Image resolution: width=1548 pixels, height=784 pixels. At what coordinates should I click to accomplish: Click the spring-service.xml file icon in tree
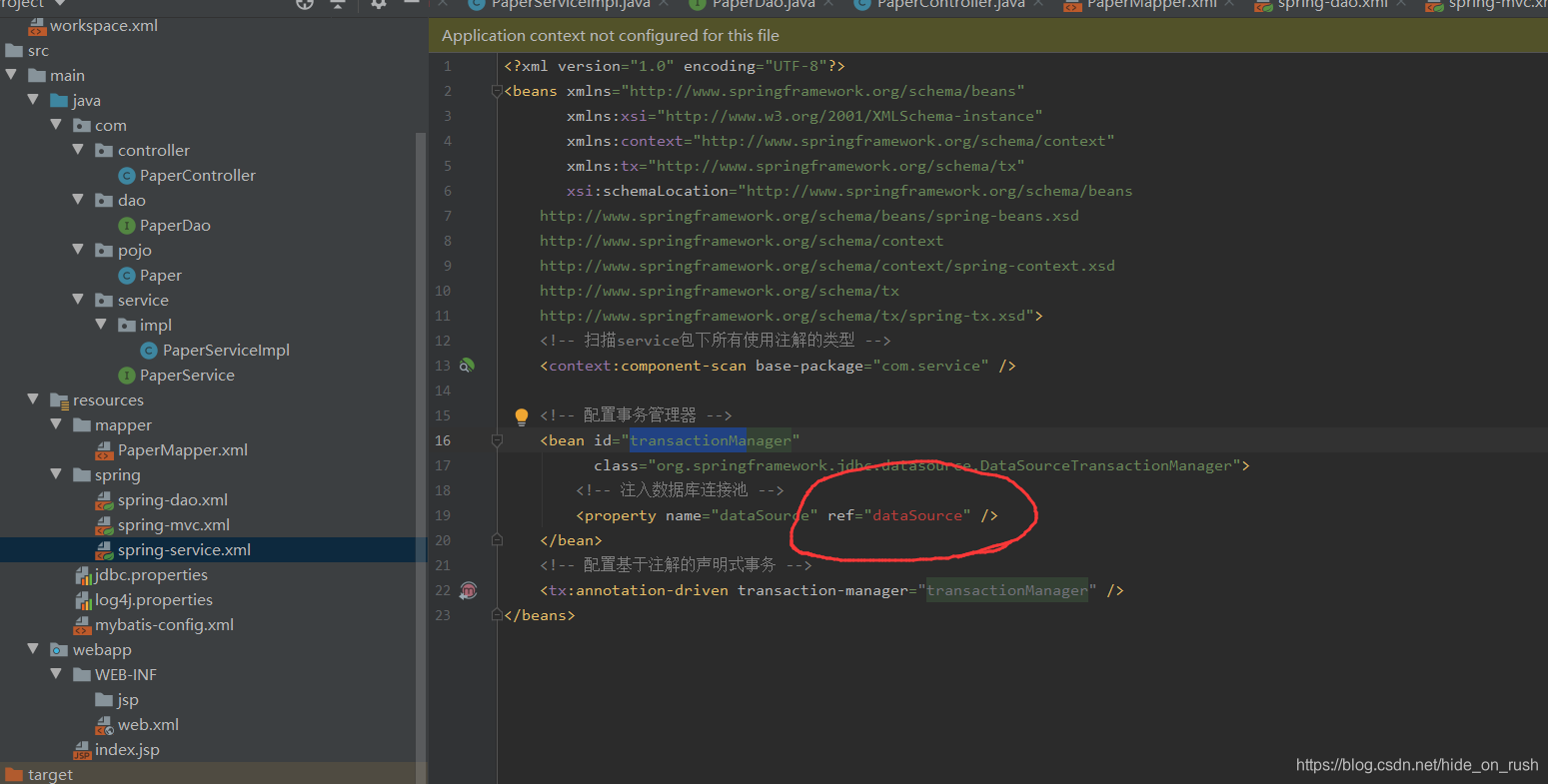(104, 550)
